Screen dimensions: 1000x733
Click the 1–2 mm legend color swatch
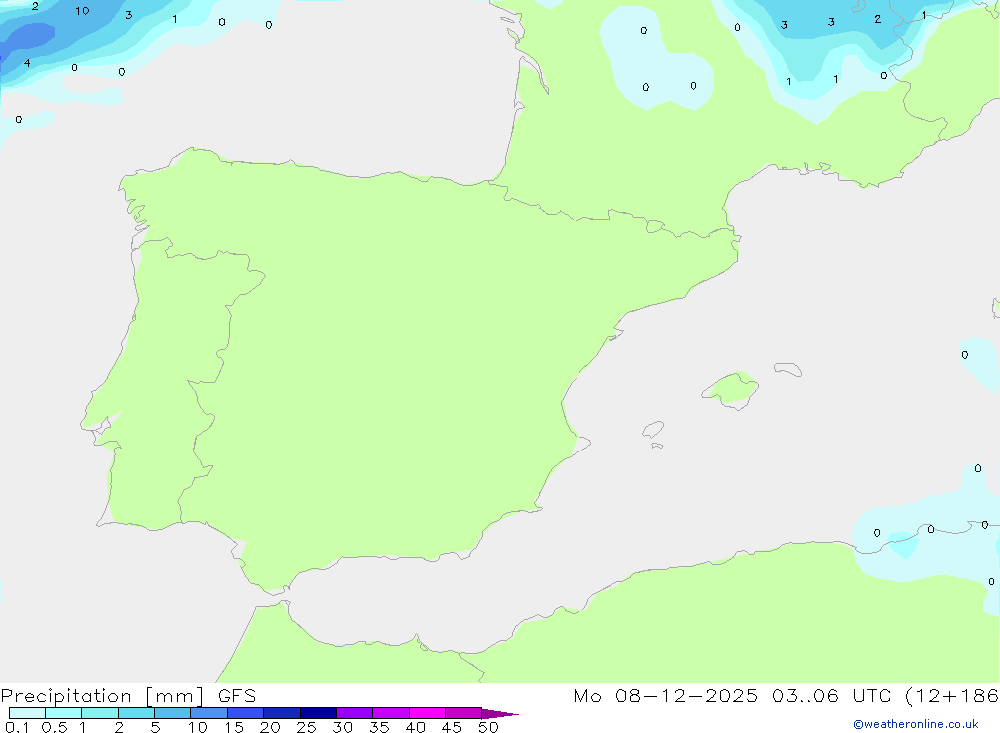tap(99, 713)
